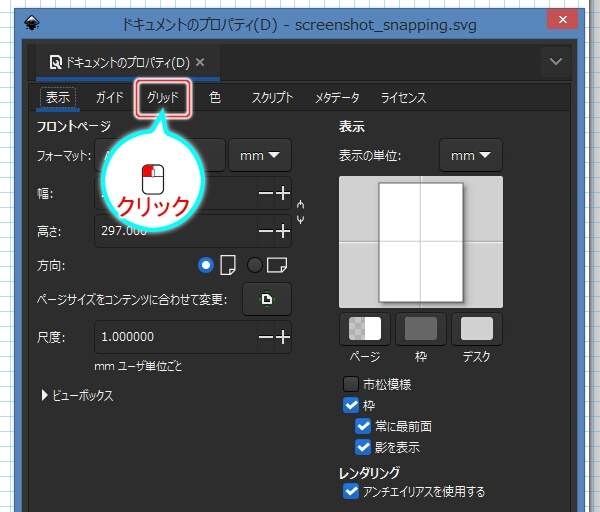
Task: Open the format units mm dropdown
Action: 260,155
